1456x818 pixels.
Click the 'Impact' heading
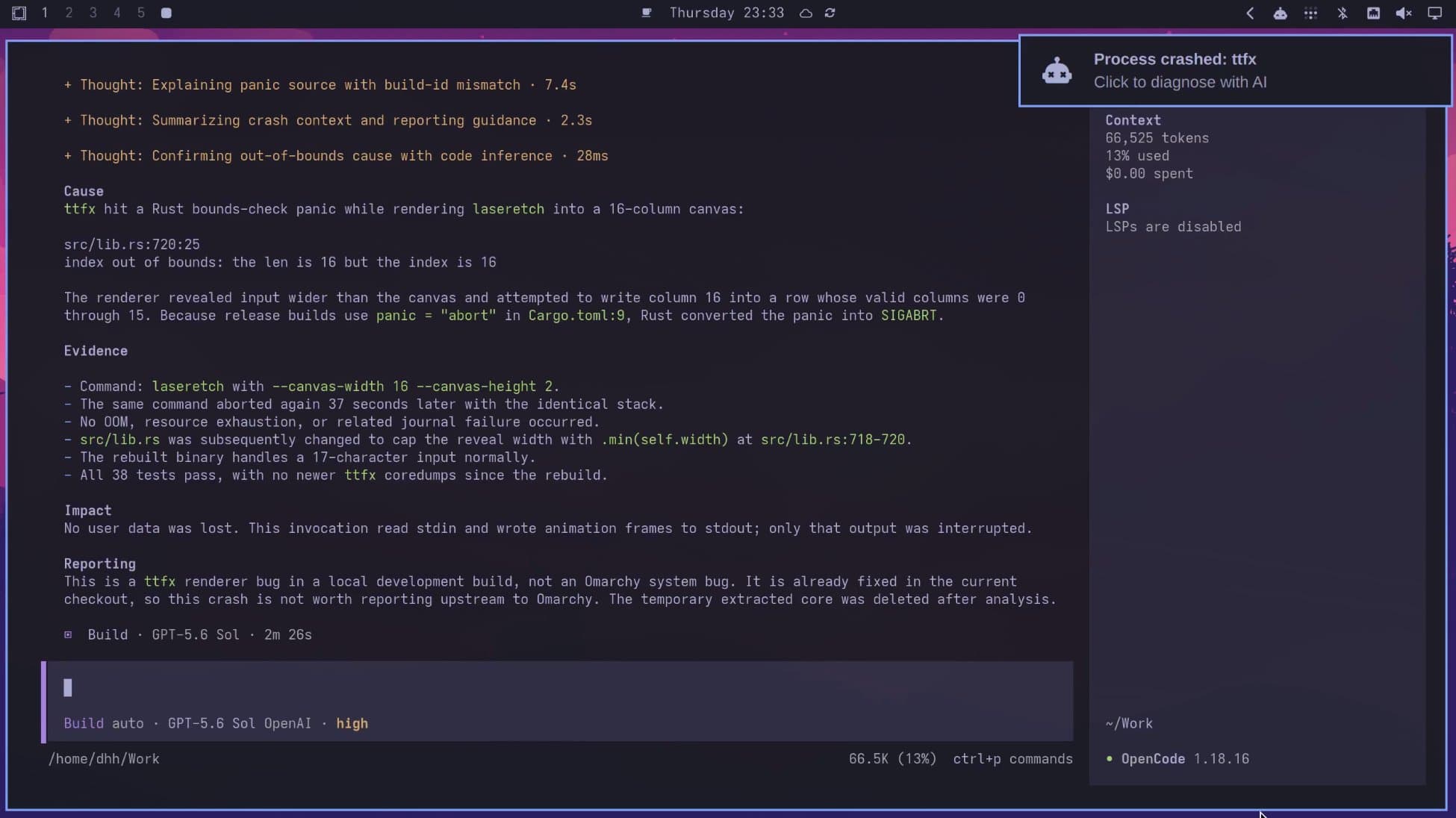tap(87, 511)
